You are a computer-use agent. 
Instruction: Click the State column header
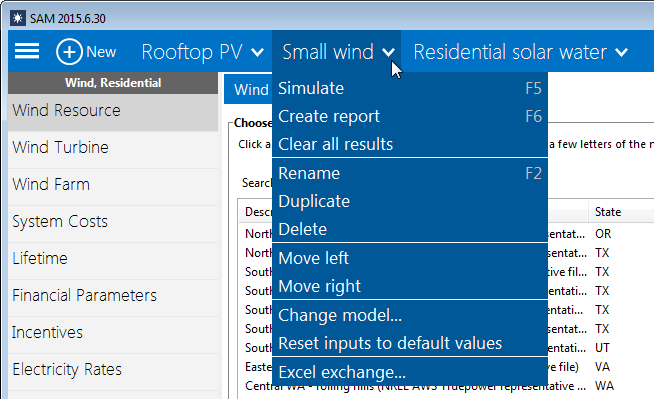click(x=621, y=212)
